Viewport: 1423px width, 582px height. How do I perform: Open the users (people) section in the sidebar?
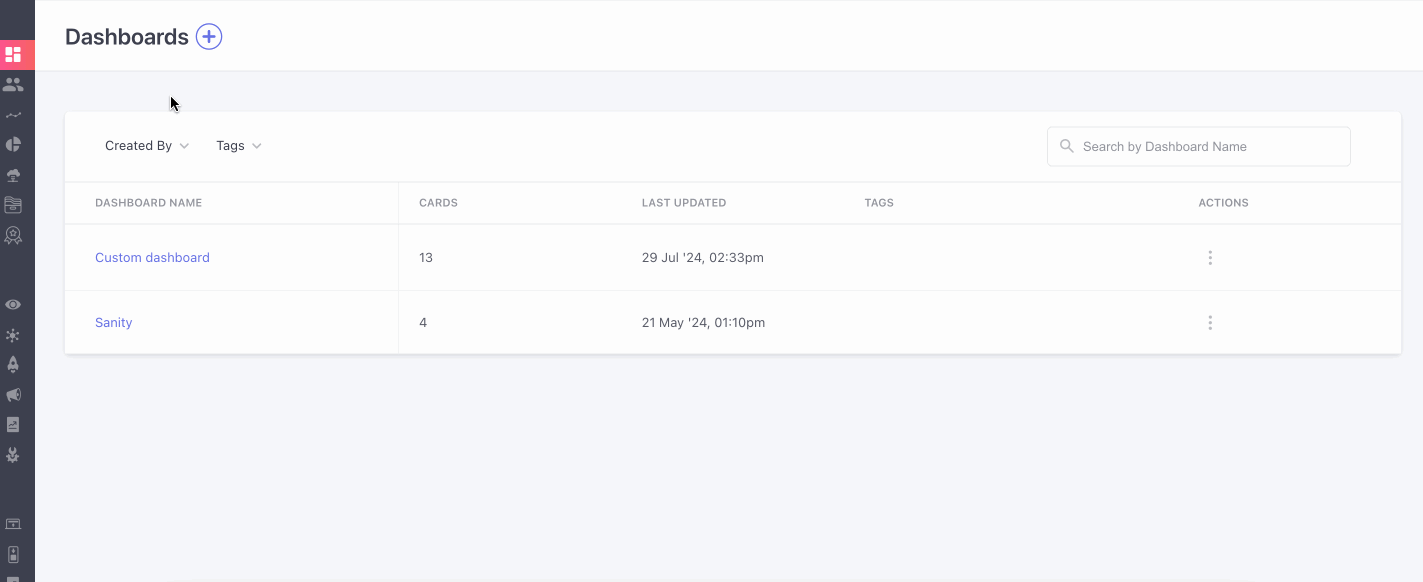tap(13, 85)
